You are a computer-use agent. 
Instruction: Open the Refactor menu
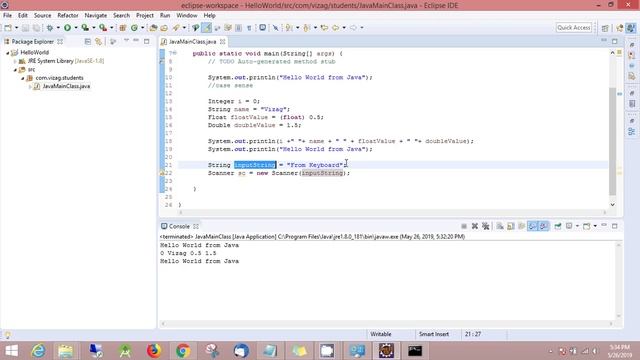coord(68,16)
